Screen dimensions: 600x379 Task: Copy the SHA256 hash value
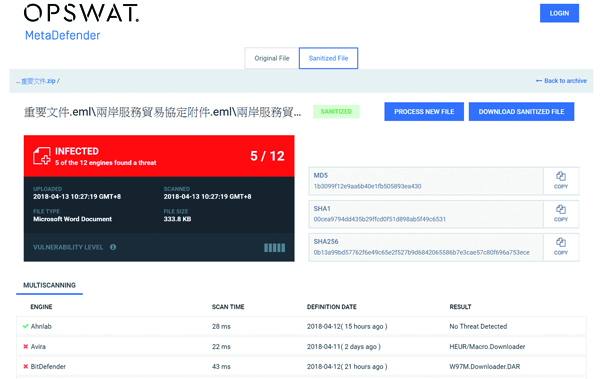click(x=561, y=247)
